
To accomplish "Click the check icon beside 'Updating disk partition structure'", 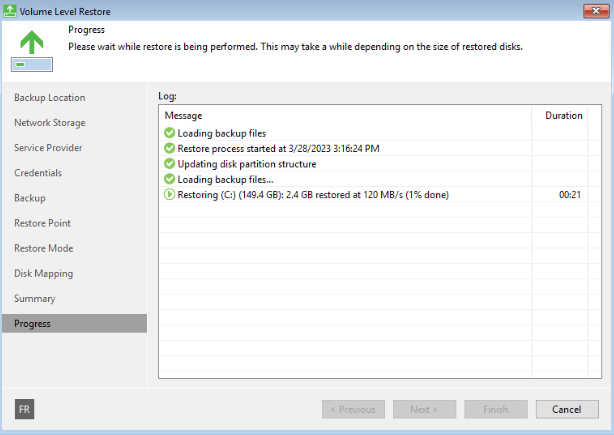I will point(169,164).
